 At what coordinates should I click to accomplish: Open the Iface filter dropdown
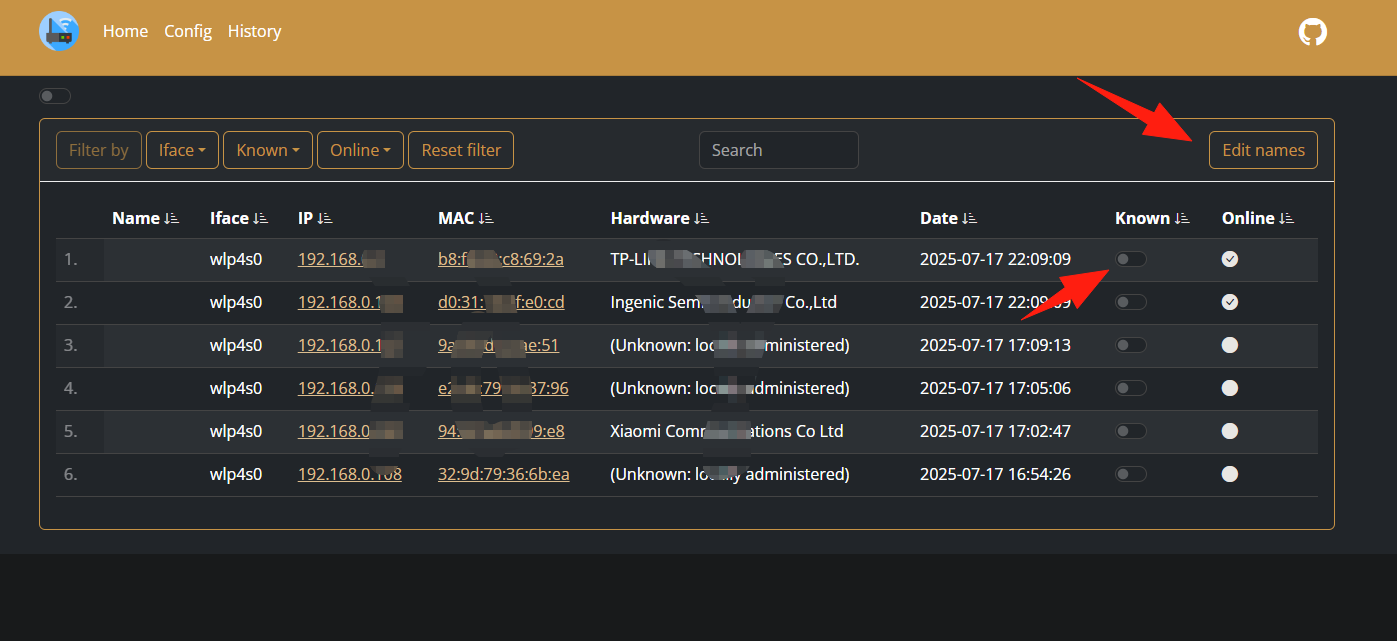coord(182,150)
